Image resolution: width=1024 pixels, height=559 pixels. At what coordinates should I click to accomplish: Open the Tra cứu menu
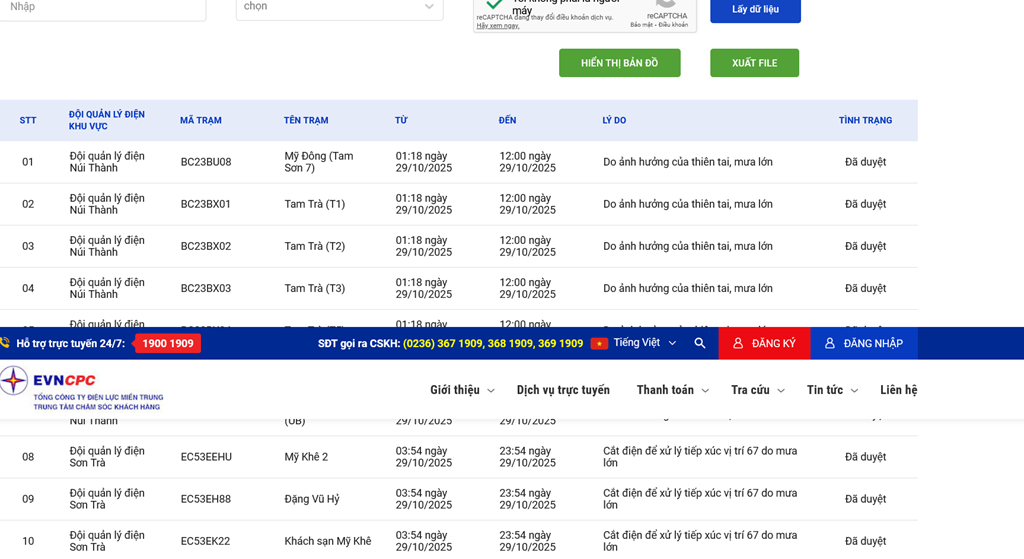click(x=757, y=390)
